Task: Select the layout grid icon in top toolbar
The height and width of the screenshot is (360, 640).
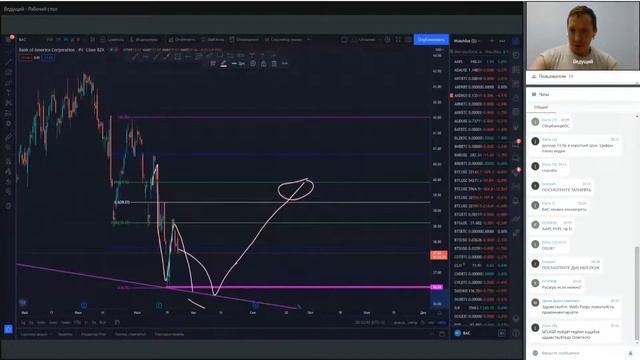Action: 344,40
